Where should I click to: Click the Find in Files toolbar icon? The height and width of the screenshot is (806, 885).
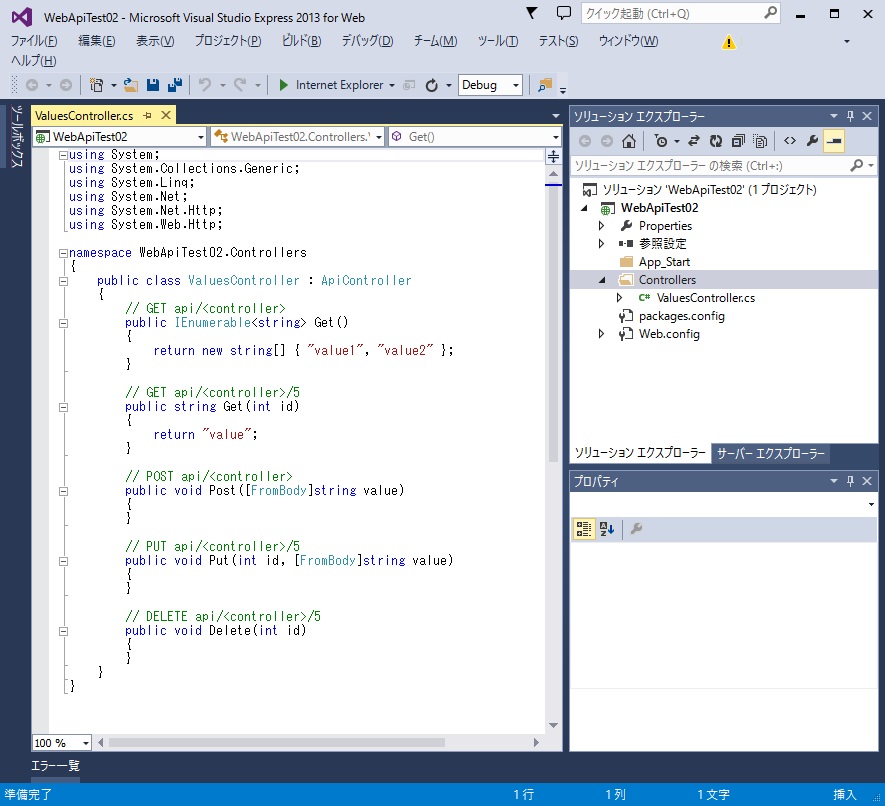(x=545, y=85)
